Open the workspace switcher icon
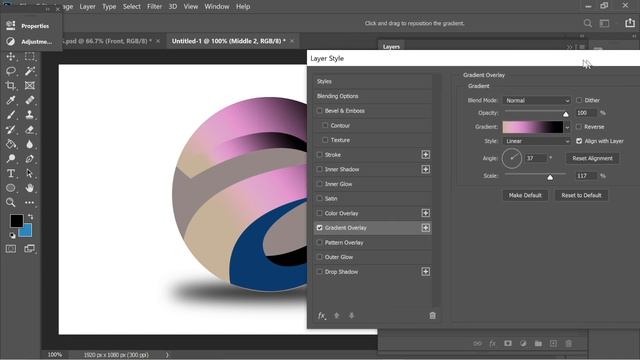Viewport: 640px width, 360px height. [604, 23]
